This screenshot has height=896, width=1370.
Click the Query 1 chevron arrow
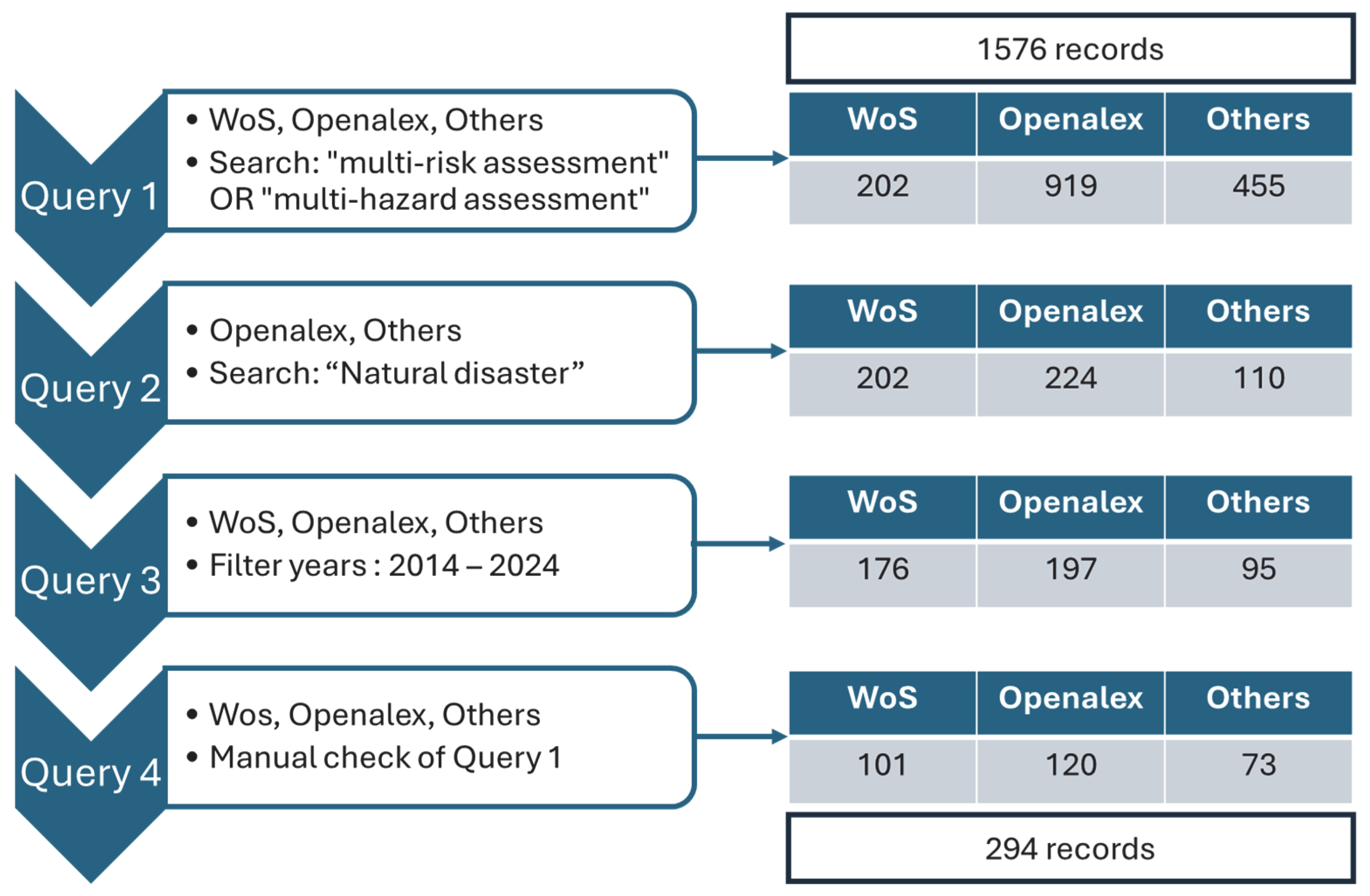(90, 198)
